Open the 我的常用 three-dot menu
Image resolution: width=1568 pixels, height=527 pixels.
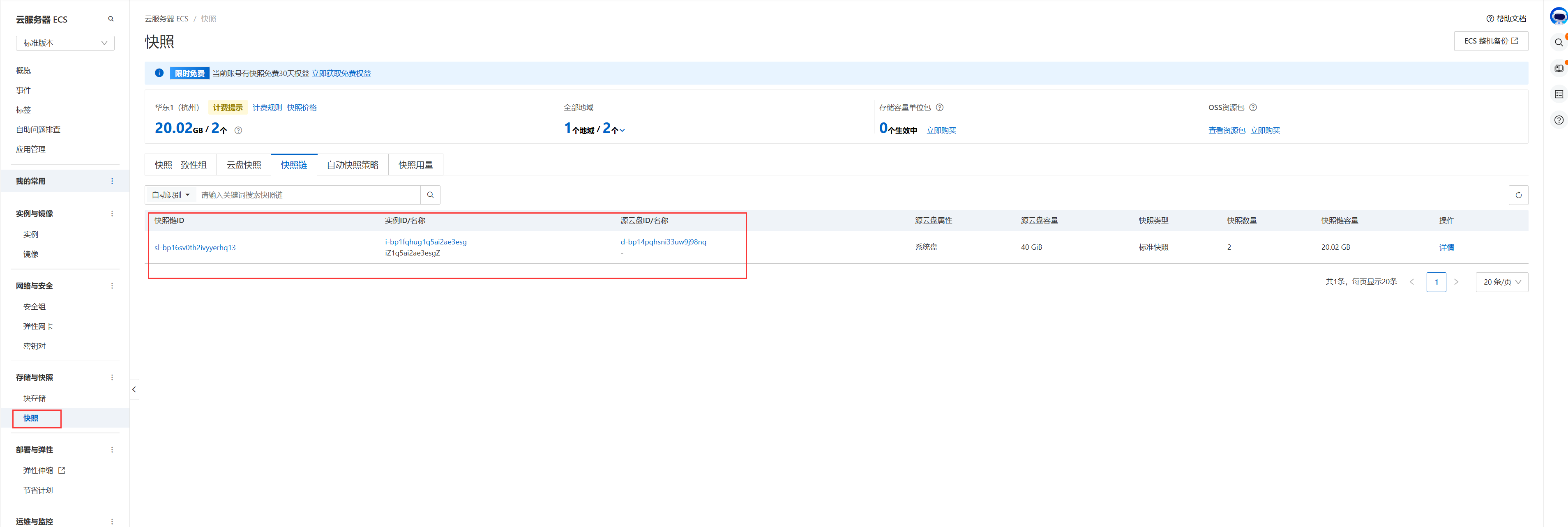coord(112,181)
